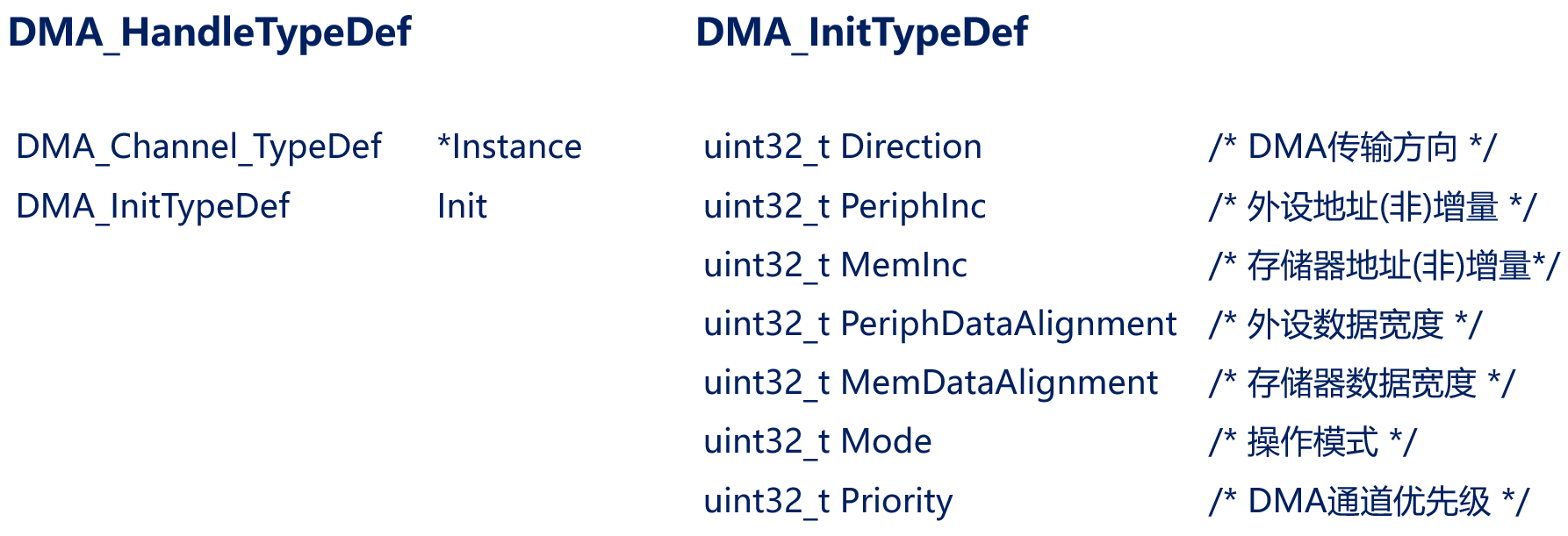1568x536 pixels.
Task: Click the DMA传输方向 comment
Action: [x=1353, y=147]
